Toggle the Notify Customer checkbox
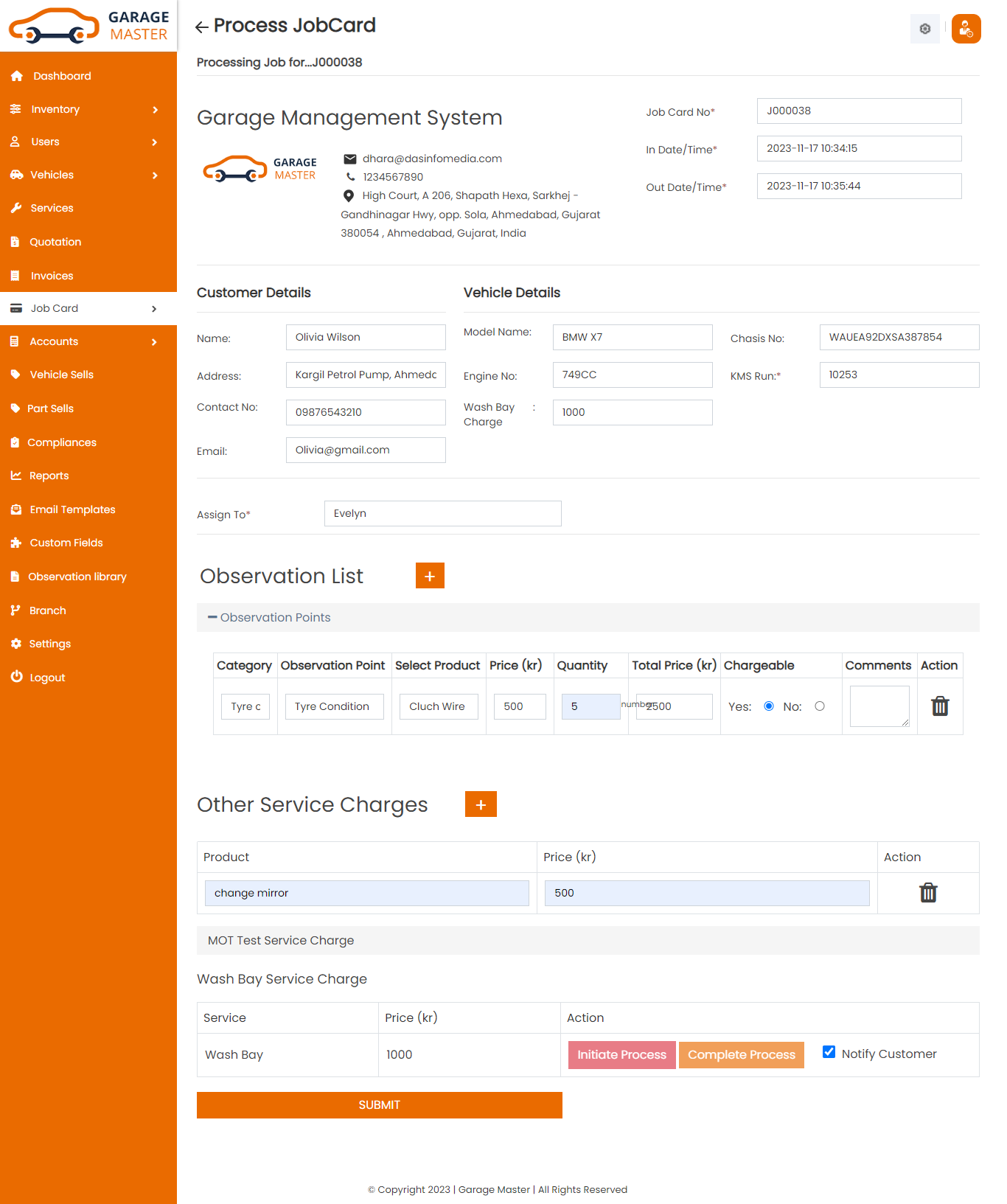 [829, 1052]
